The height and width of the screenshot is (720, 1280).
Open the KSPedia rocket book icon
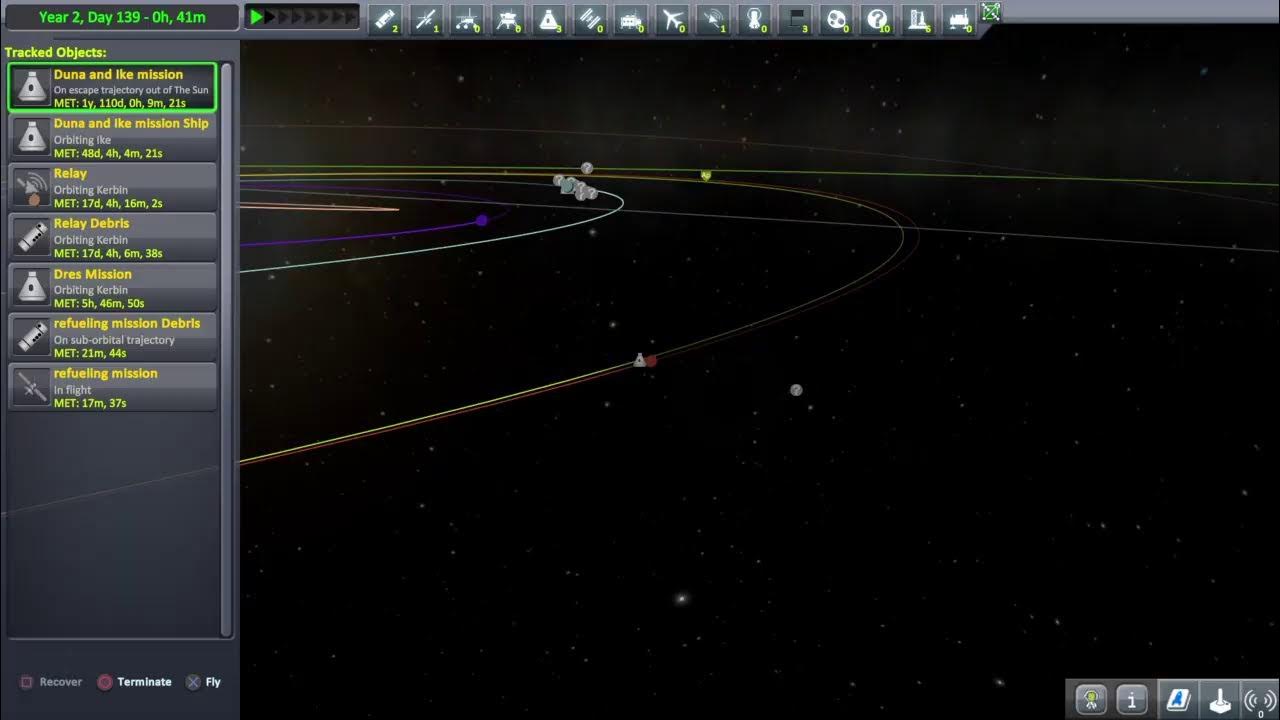click(1177, 699)
